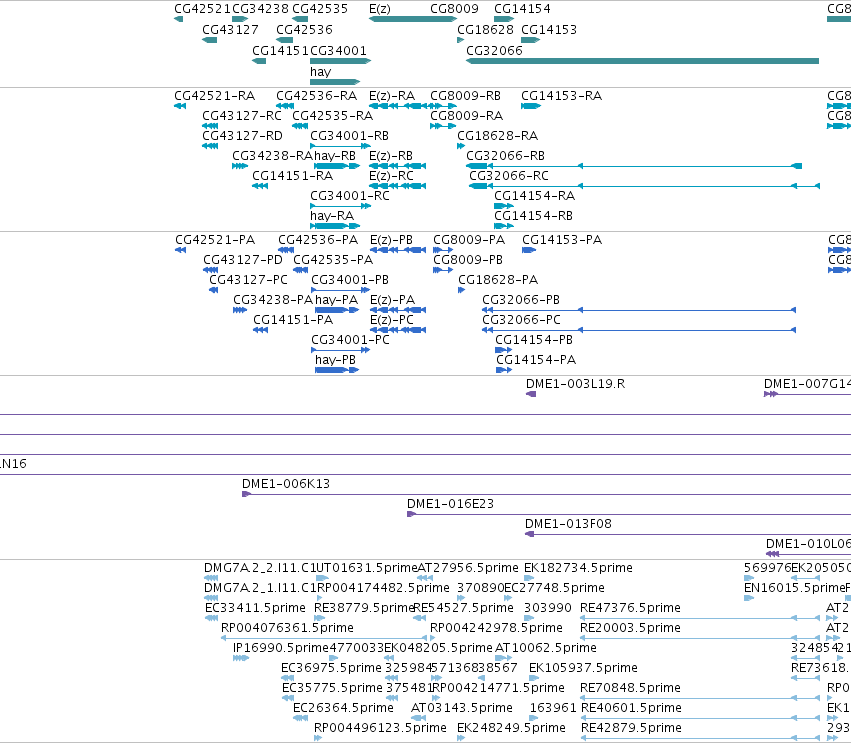Screen dimensions: 851x743
Task: Select protein CG34238-PA
Action: point(273,300)
